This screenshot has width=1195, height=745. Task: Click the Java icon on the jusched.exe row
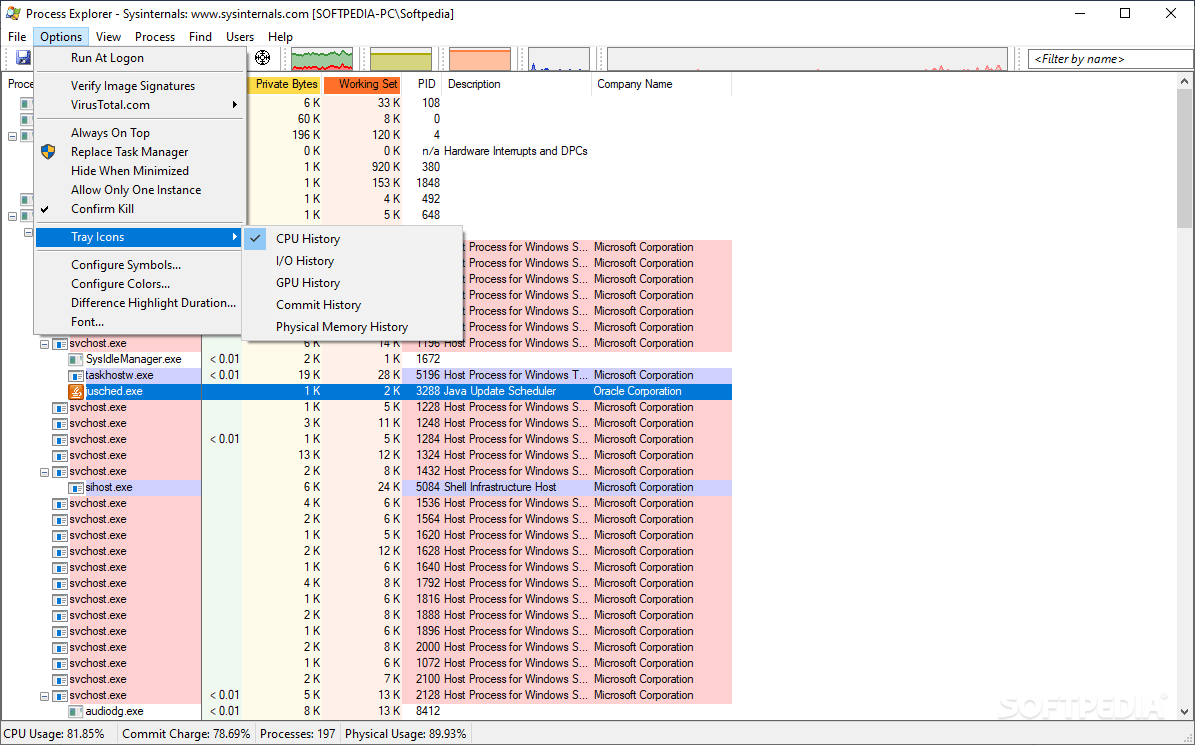pyautogui.click(x=76, y=390)
